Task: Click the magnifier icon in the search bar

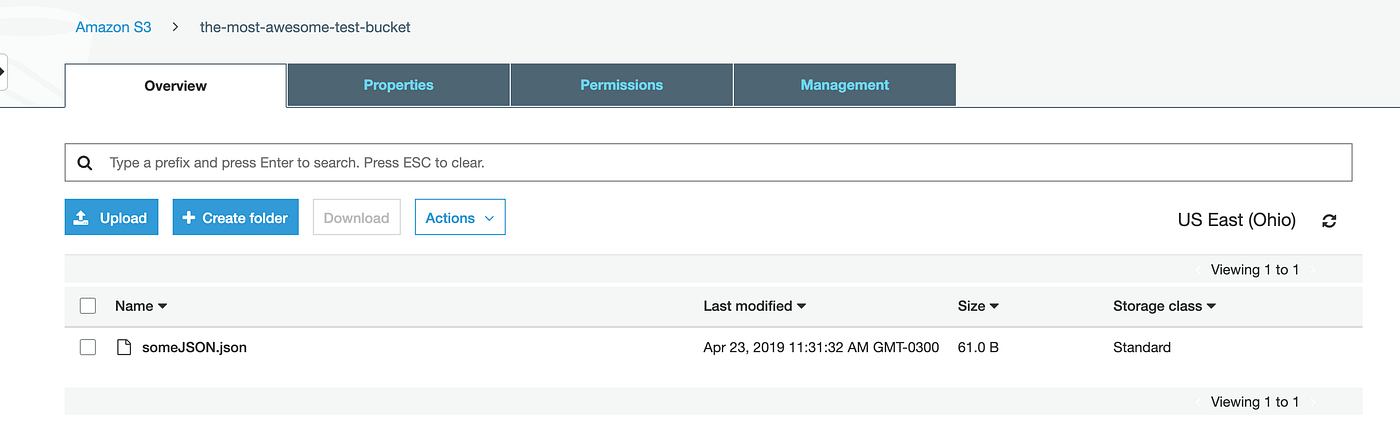Action: [x=85, y=162]
